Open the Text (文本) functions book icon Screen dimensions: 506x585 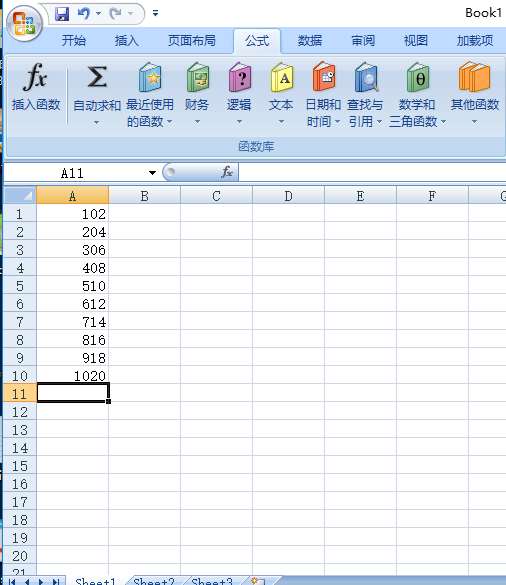tap(282, 77)
